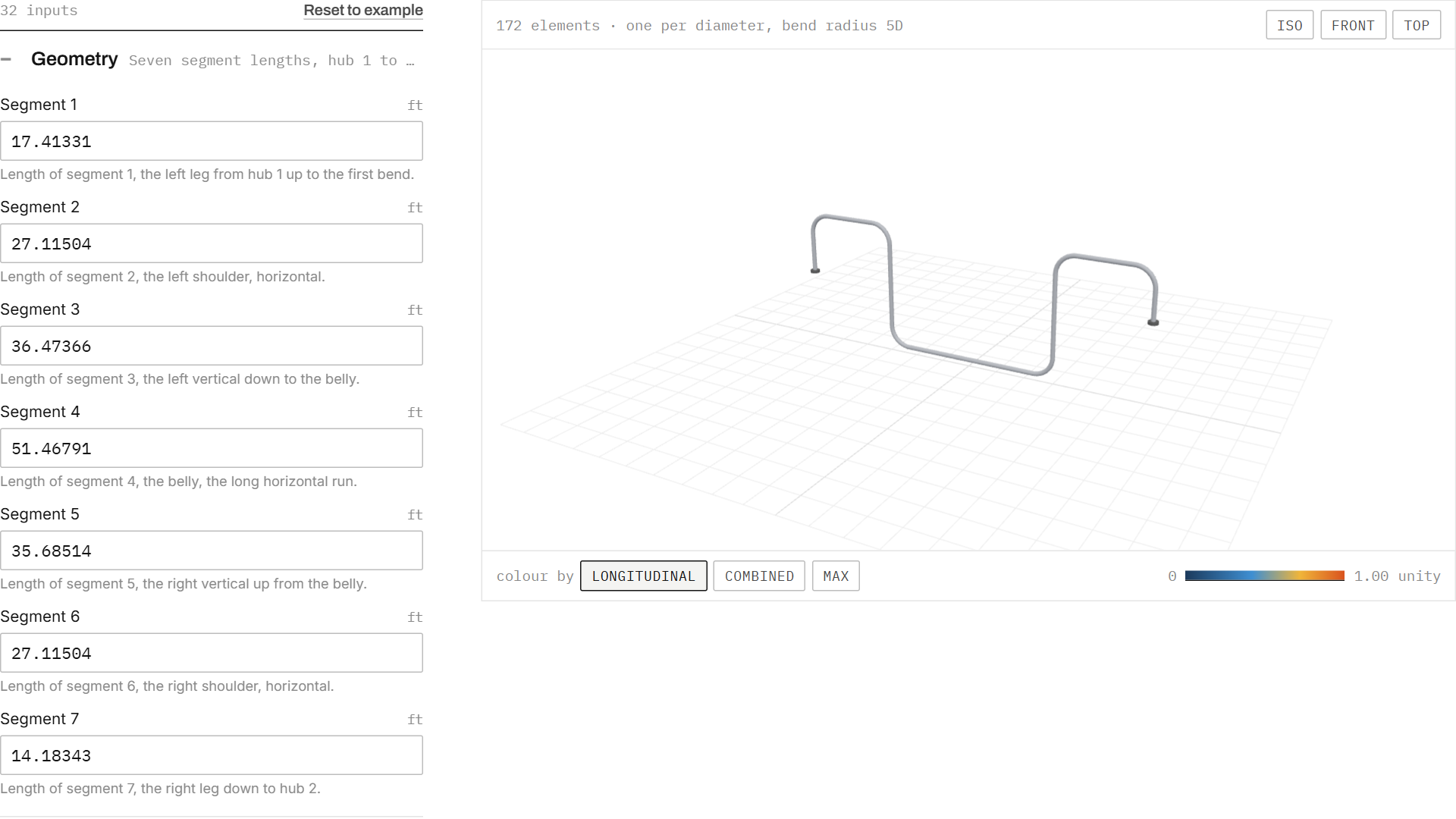Click the '1.00 unity' scale label
The width and height of the screenshot is (1456, 819).
point(1397,576)
